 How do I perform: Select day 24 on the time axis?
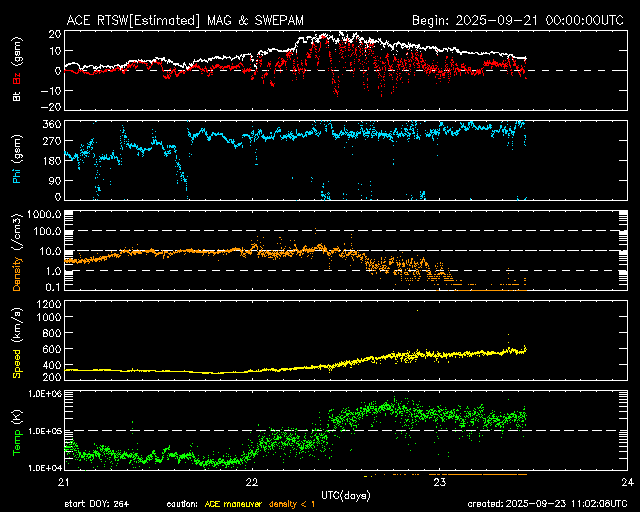click(x=626, y=481)
